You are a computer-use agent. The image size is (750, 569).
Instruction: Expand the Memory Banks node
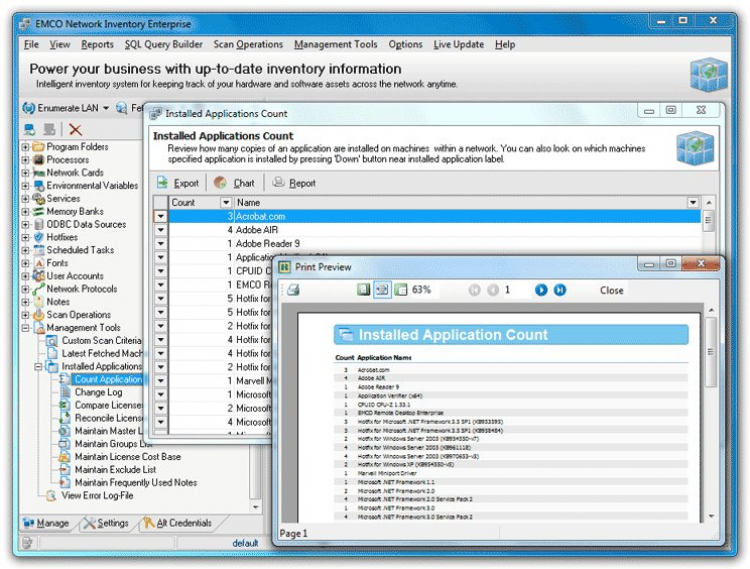coord(25,211)
